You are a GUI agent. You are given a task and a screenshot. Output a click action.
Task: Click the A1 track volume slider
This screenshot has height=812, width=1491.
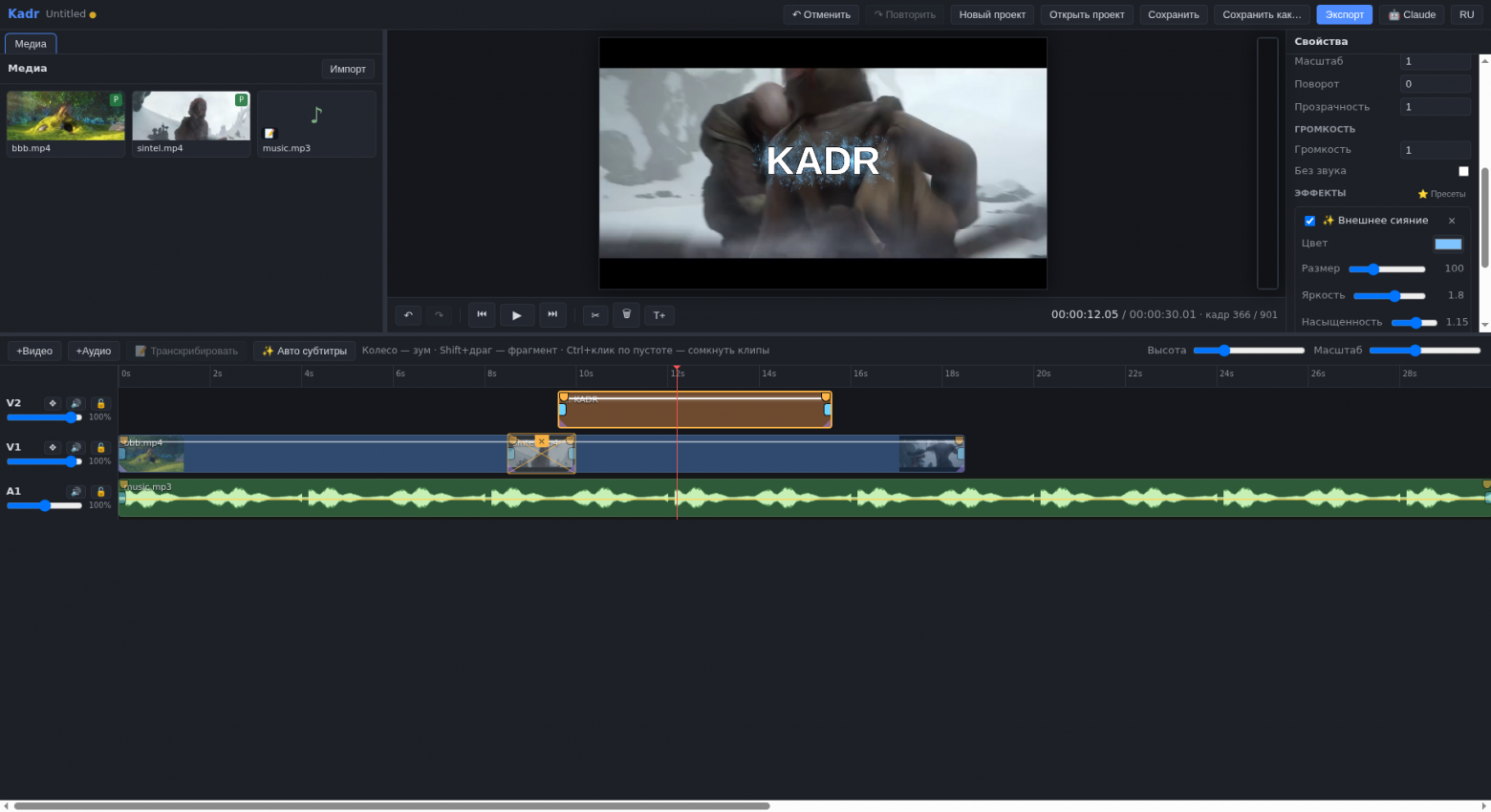pyautogui.click(x=44, y=505)
